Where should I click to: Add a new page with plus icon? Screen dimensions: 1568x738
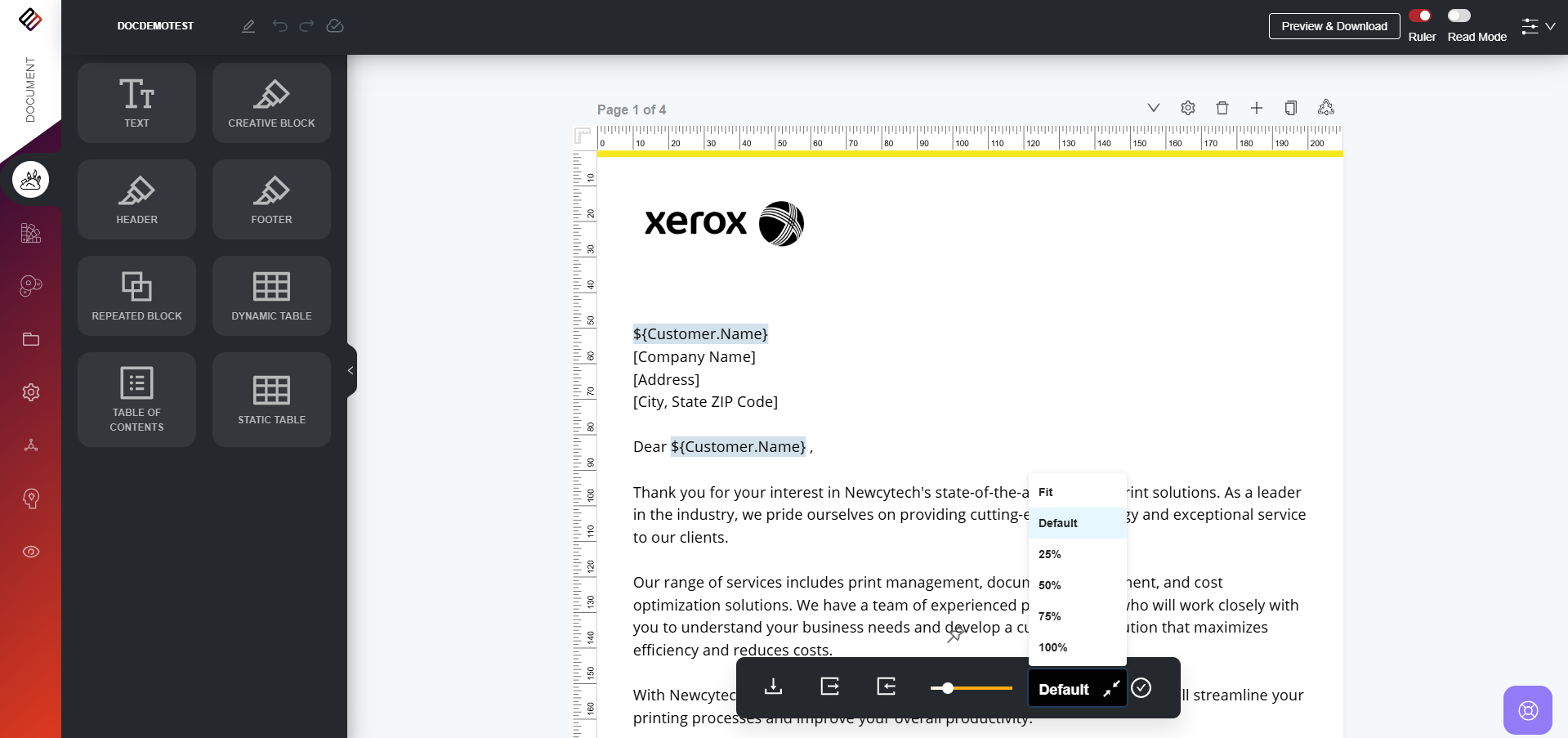point(1257,108)
